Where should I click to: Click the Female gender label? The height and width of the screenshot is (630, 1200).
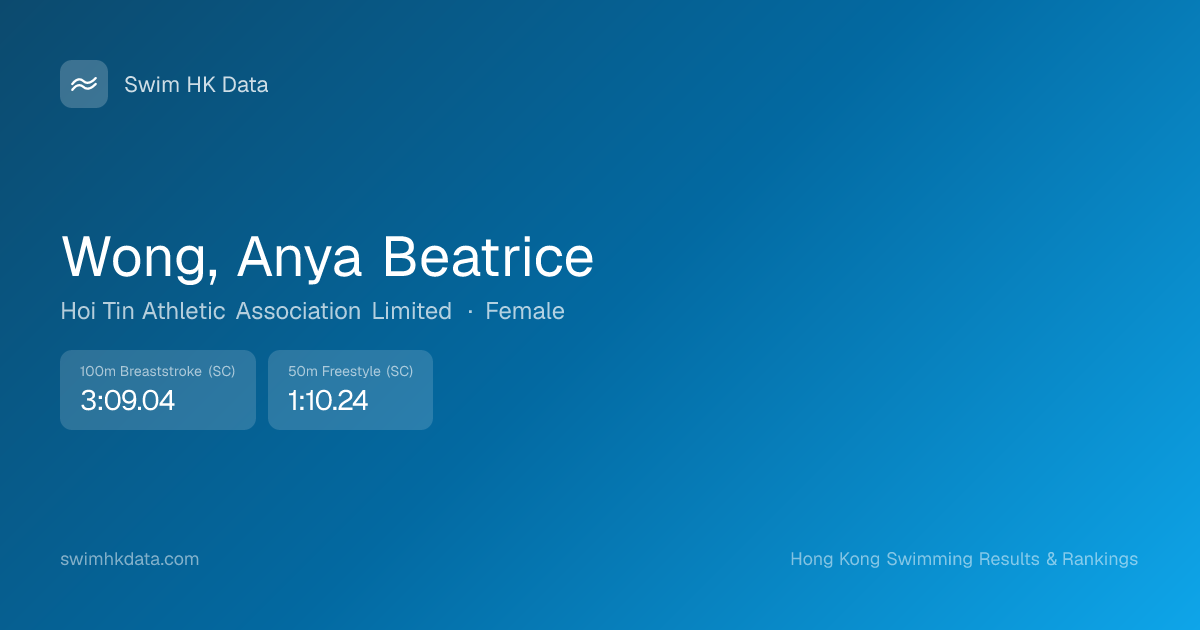pyautogui.click(x=525, y=311)
